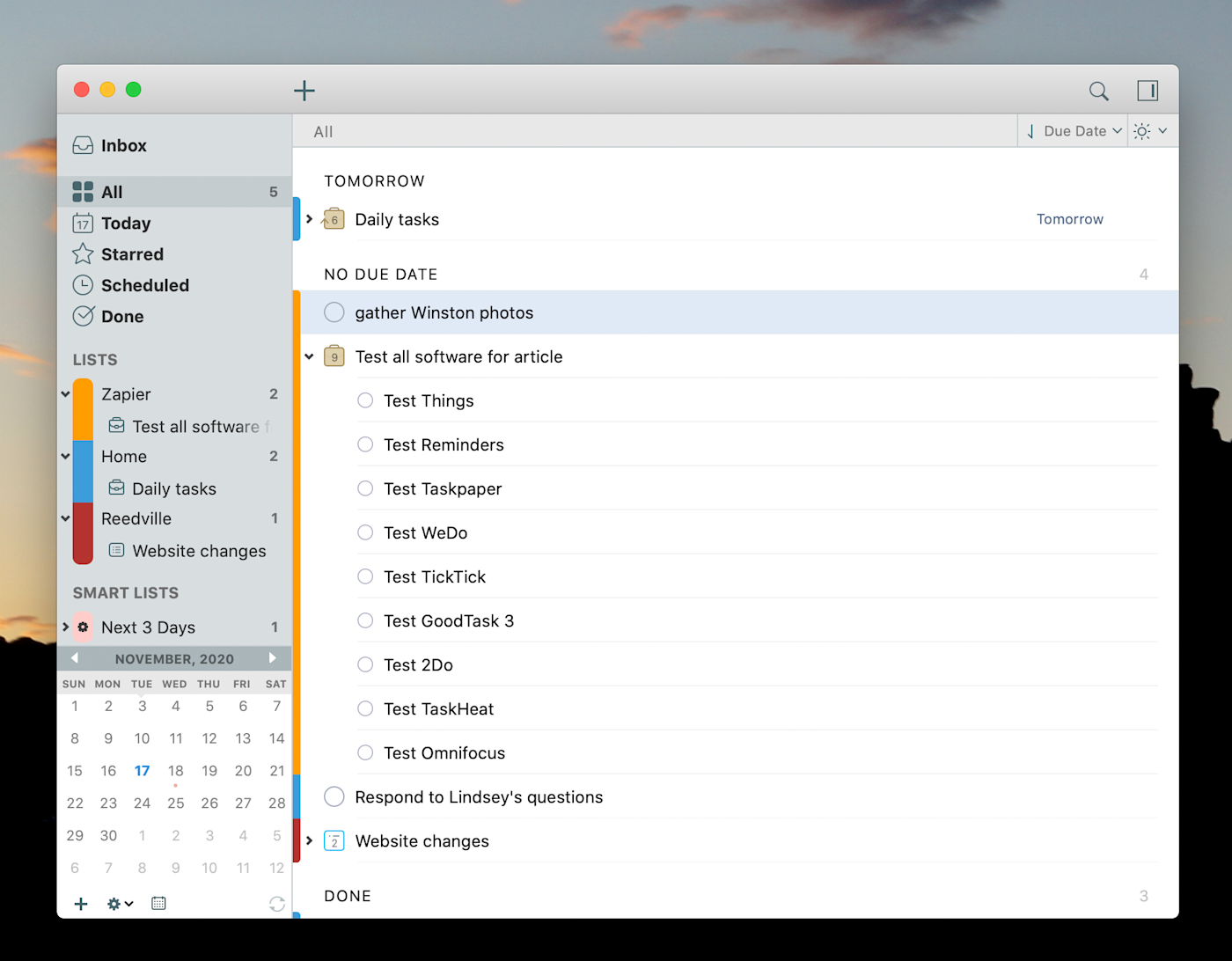Click the red Reedville color bar in sidebar
1232x961 pixels.
(83, 533)
